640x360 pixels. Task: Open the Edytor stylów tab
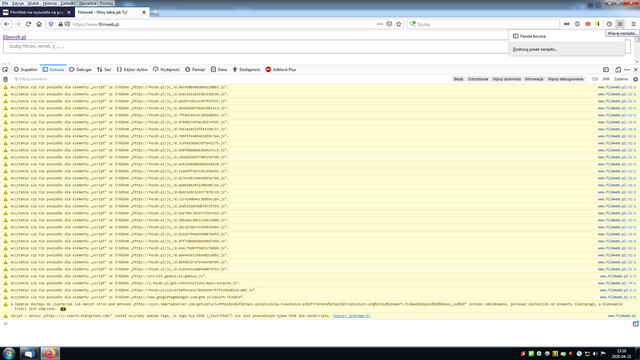132,70
